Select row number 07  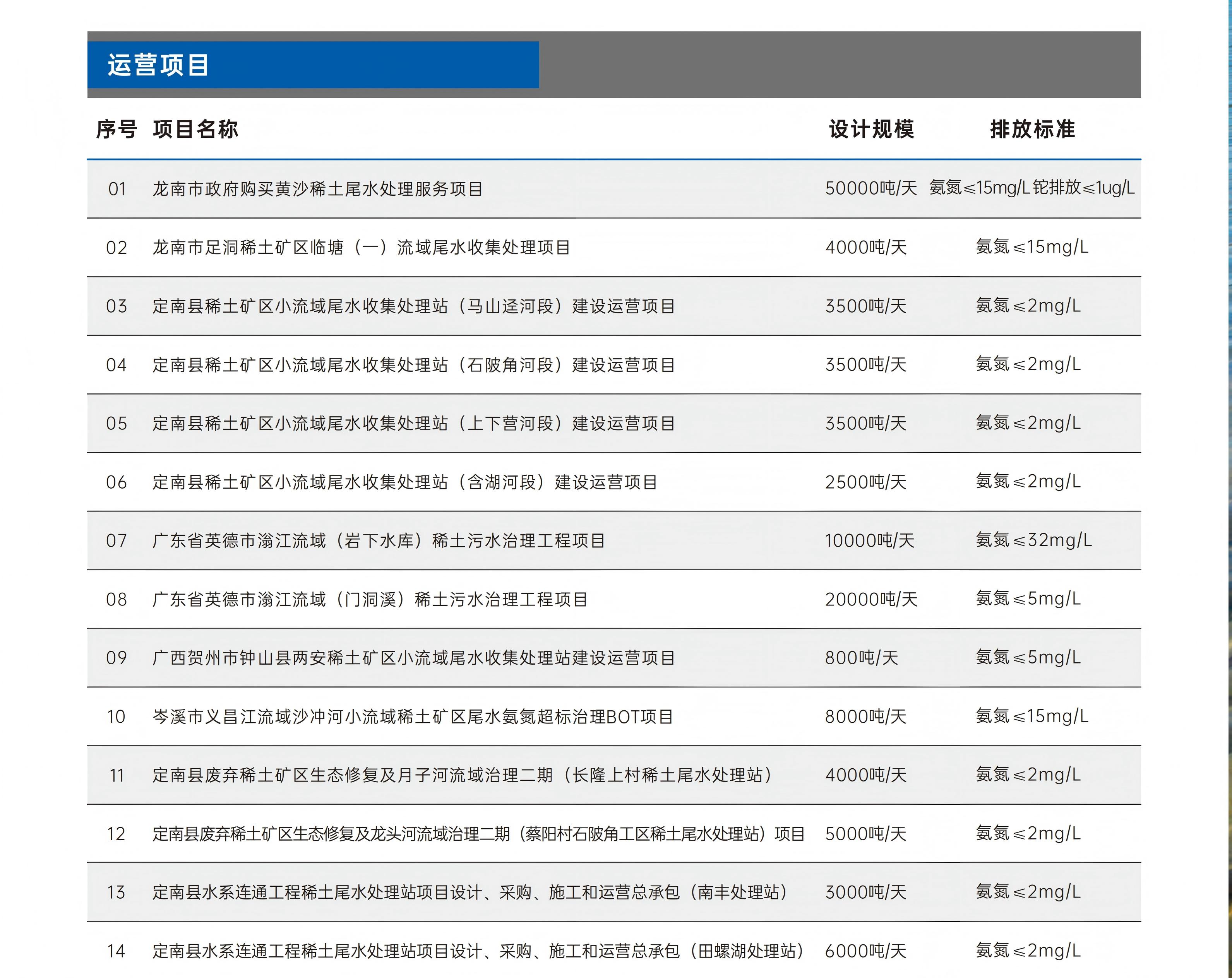click(x=117, y=540)
